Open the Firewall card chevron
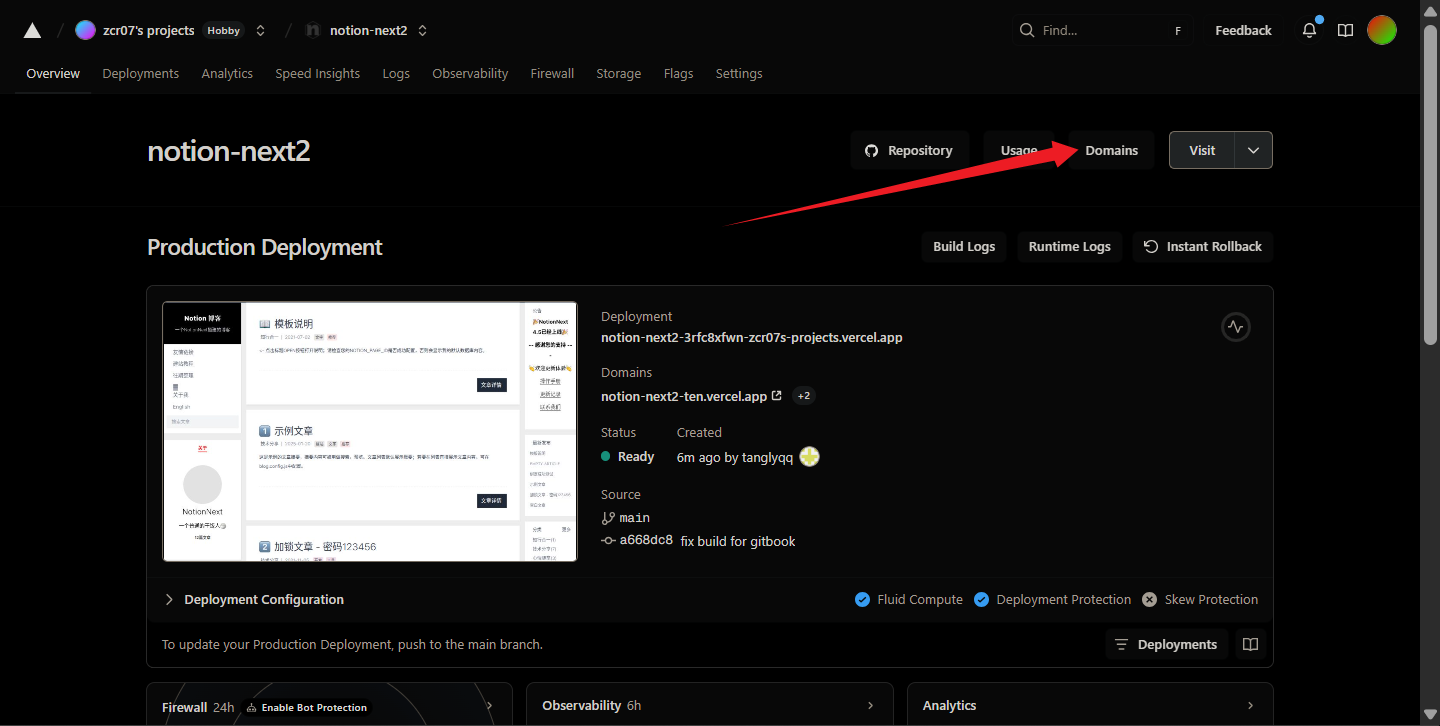The height and width of the screenshot is (726, 1440). [x=489, y=705]
